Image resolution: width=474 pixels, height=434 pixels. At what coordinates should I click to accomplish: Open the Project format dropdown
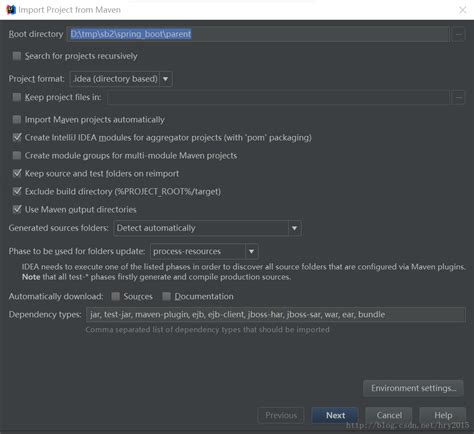(x=121, y=79)
